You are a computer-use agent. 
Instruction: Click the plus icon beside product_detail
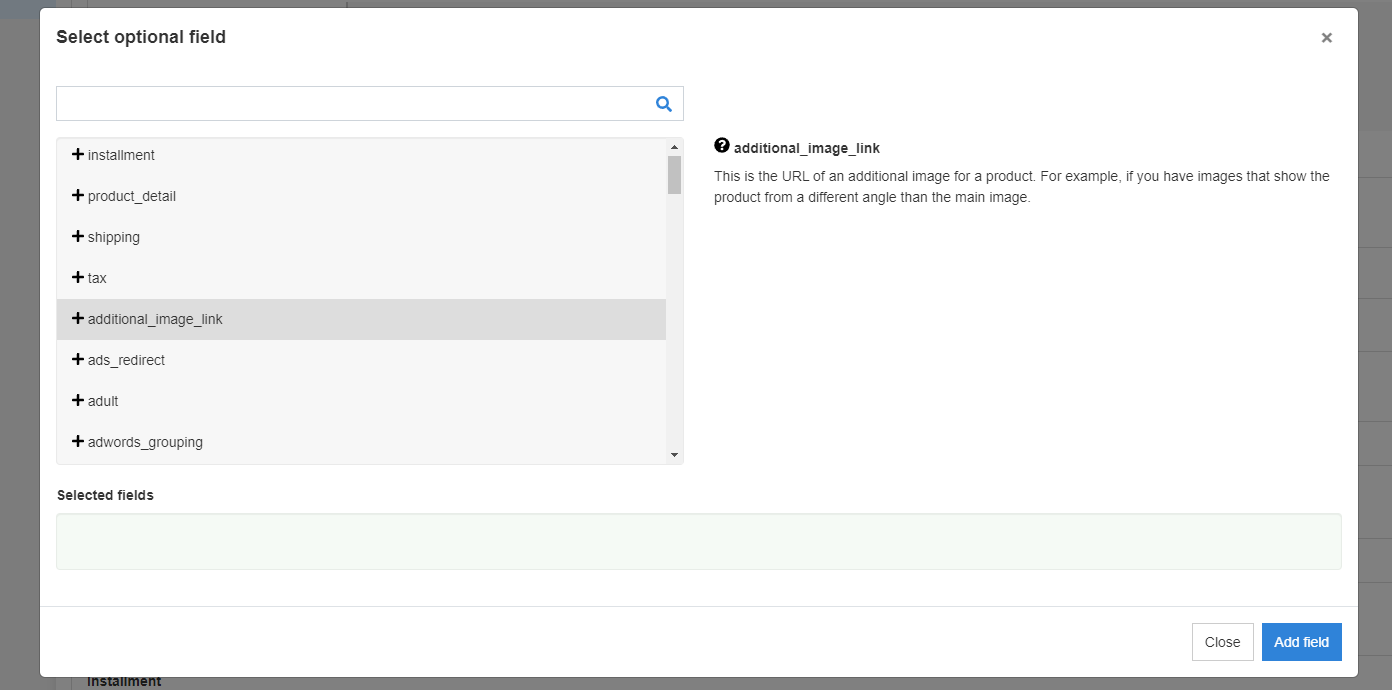pos(78,195)
